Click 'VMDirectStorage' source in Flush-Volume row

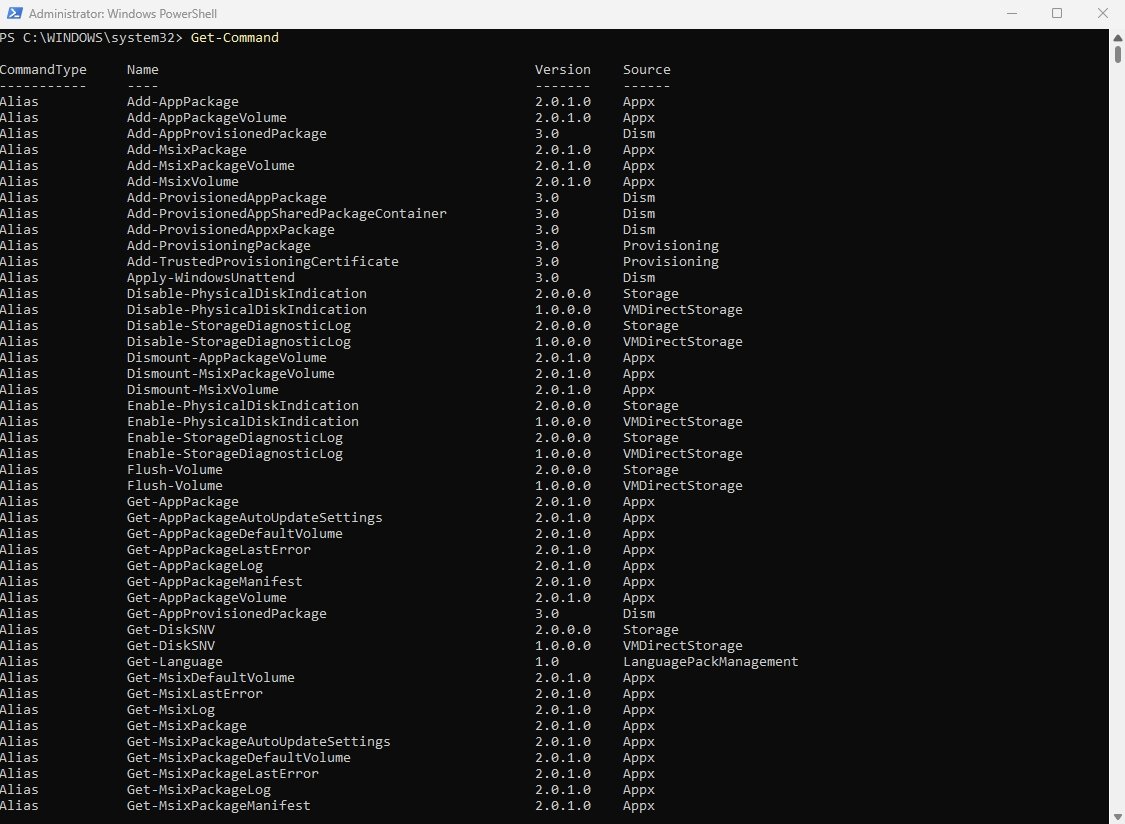pyautogui.click(x=682, y=486)
